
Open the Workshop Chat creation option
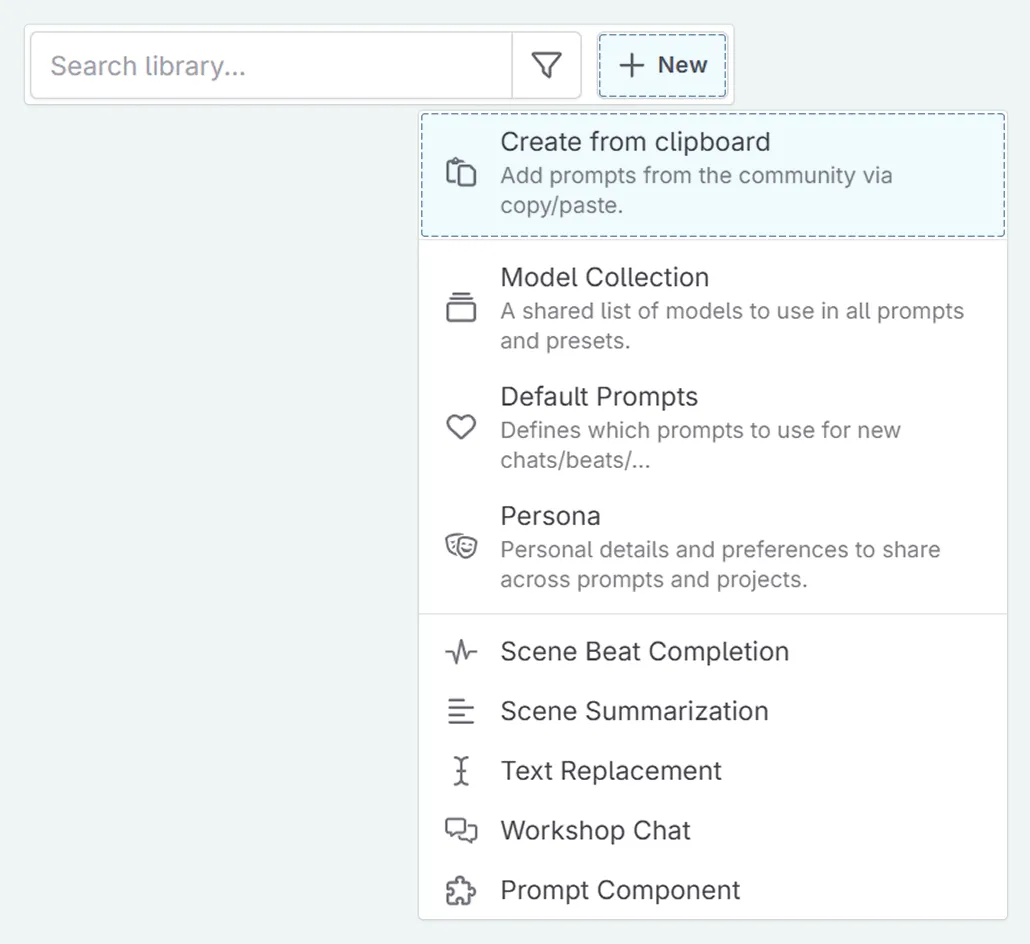coord(595,830)
